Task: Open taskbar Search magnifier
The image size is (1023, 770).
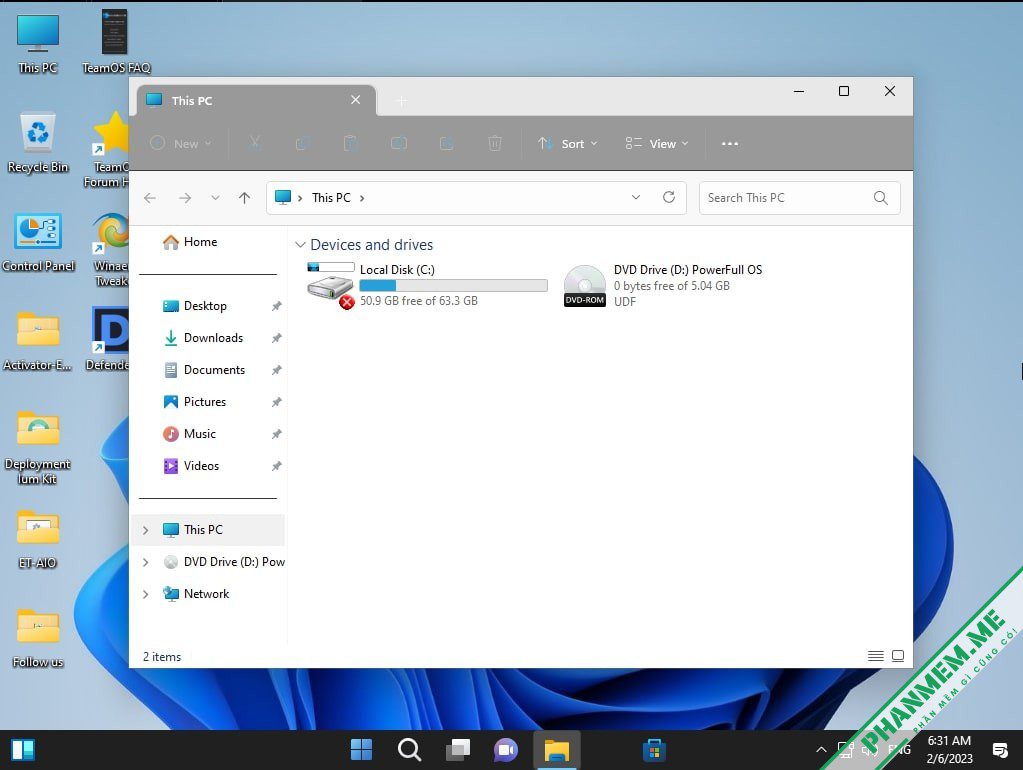Action: coord(410,750)
